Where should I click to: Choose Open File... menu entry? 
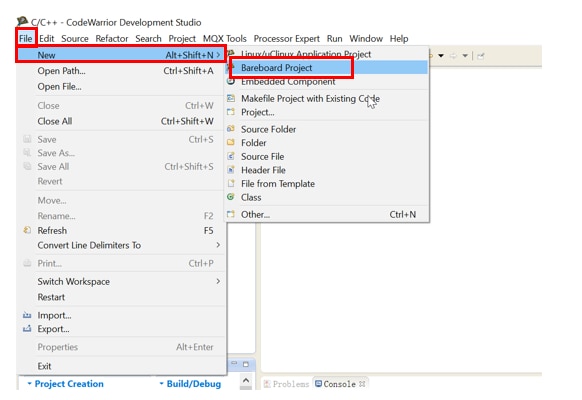click(x=121, y=86)
